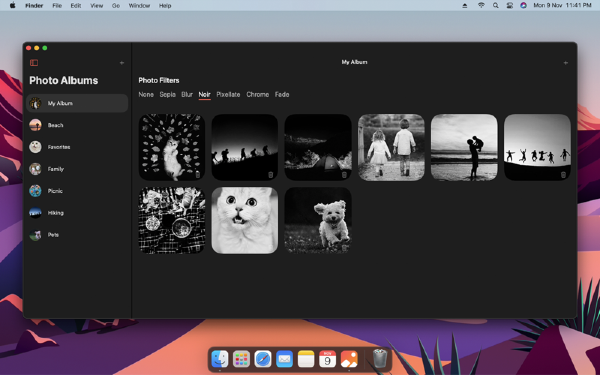This screenshot has width=600, height=375.
Task: Open the Pets album
Action: [77, 235]
